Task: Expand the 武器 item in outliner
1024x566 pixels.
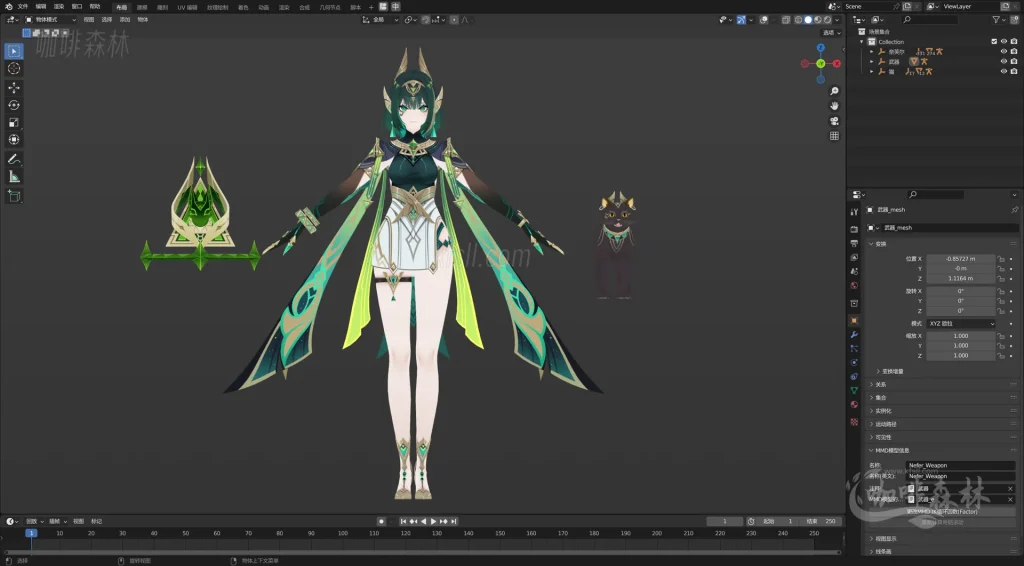Action: point(872,61)
